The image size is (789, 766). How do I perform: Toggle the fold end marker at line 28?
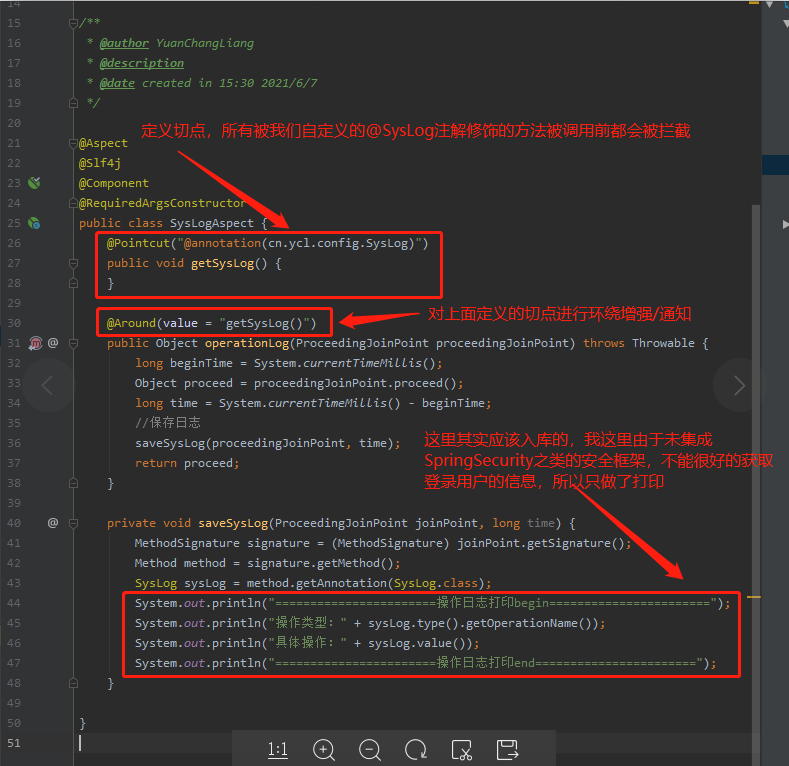73,283
